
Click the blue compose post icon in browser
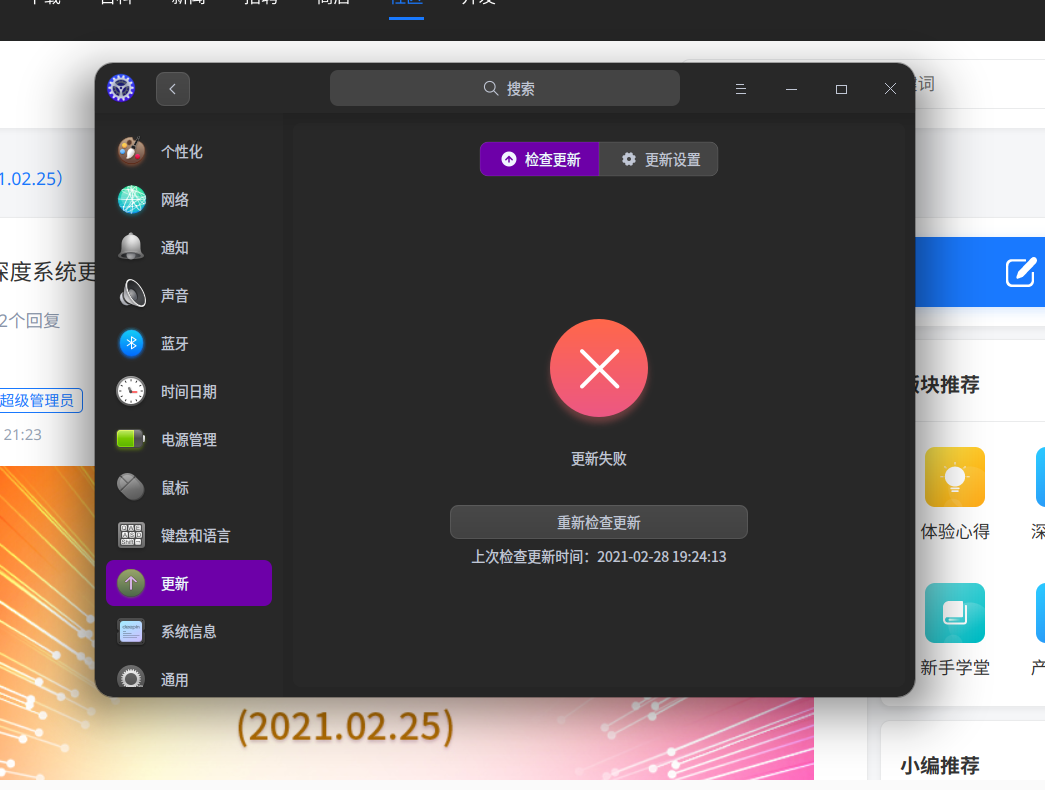tap(1020, 272)
